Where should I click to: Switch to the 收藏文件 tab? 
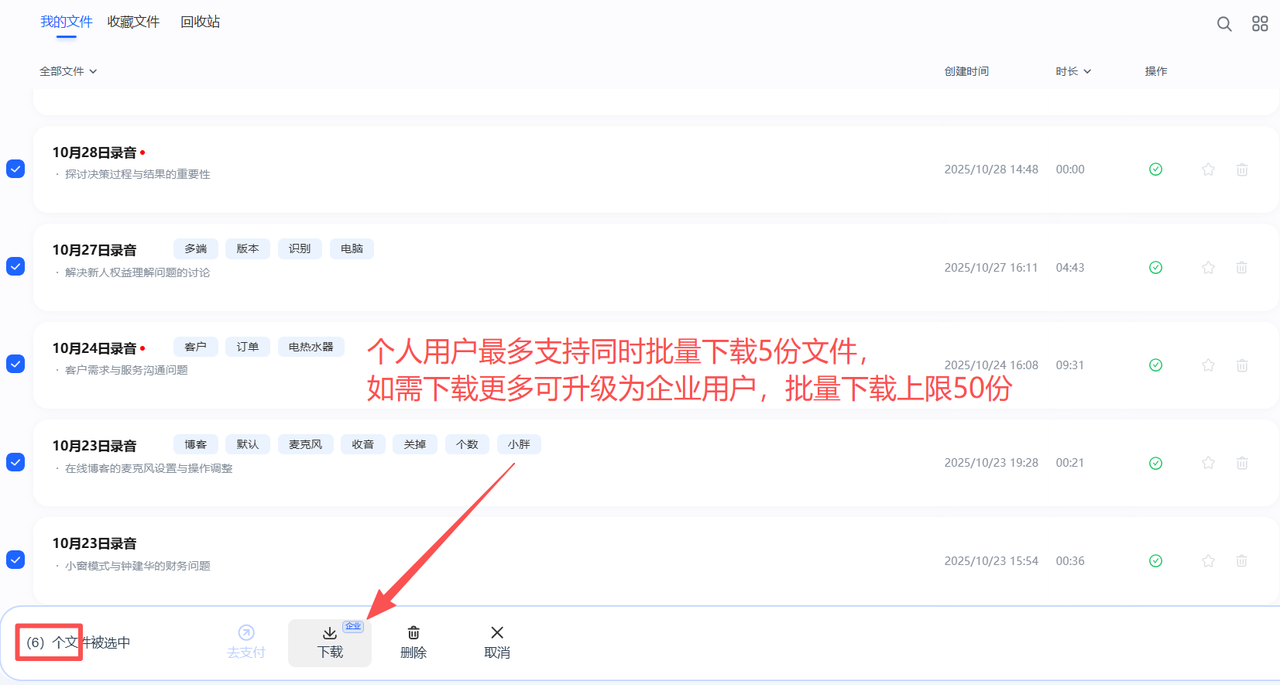[x=133, y=22]
